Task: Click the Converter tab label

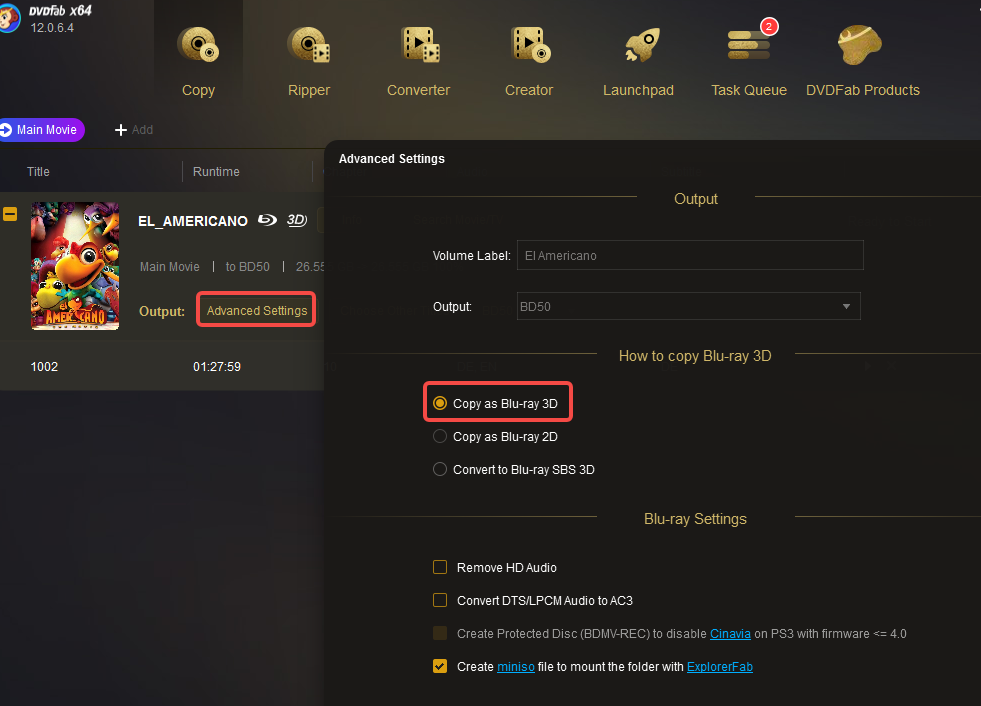Action: pos(419,90)
